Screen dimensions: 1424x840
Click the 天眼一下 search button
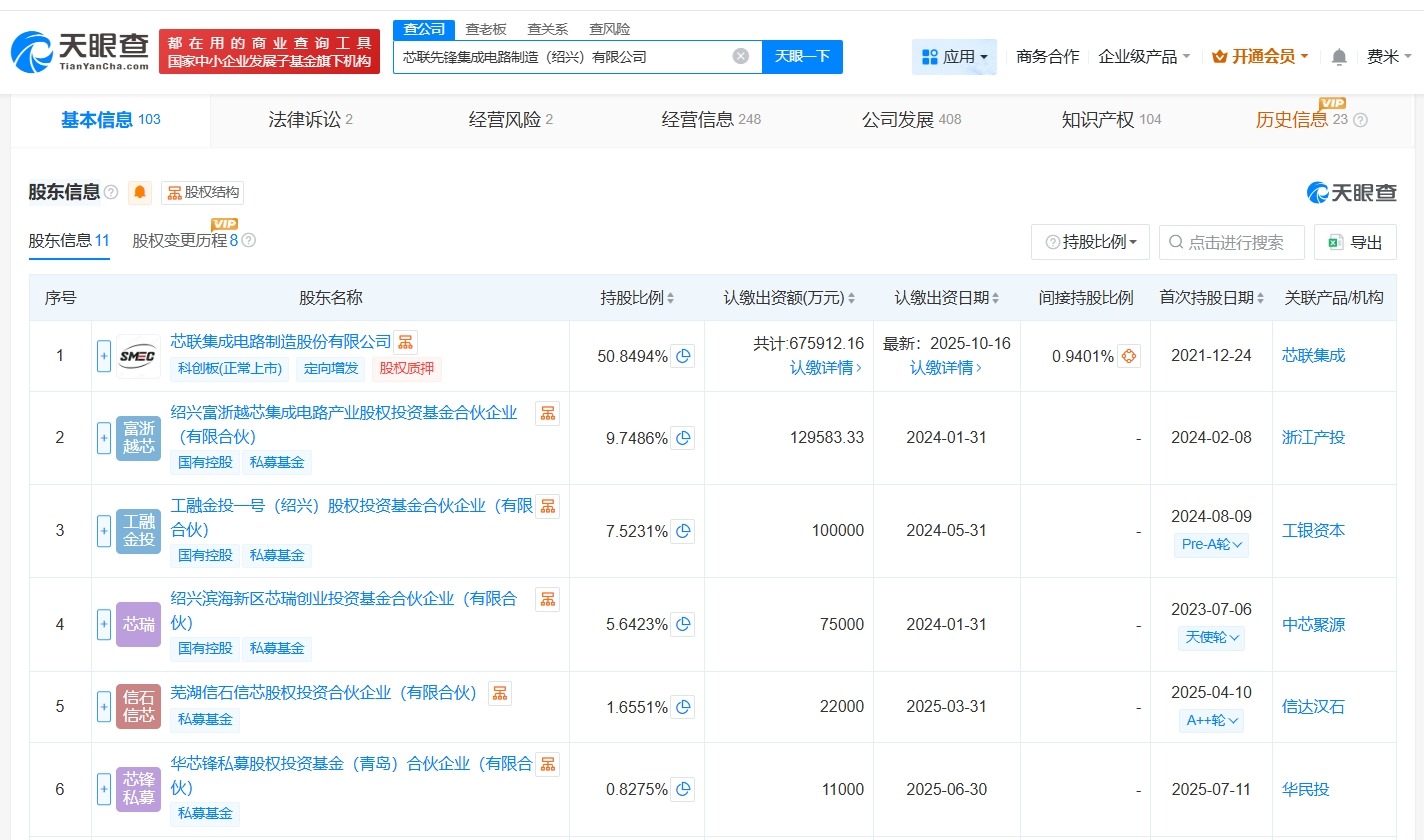pos(803,56)
